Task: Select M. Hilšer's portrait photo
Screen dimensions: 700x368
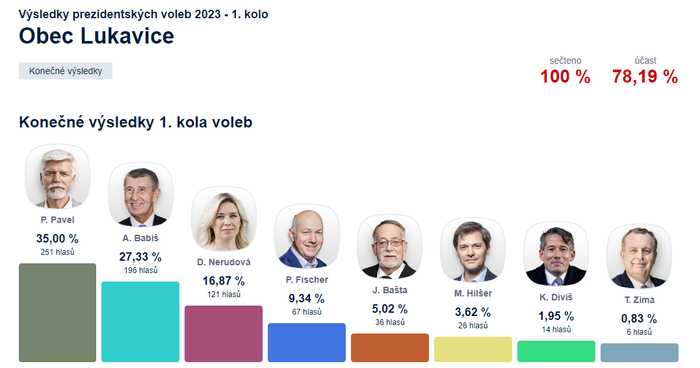Action: [x=473, y=250]
